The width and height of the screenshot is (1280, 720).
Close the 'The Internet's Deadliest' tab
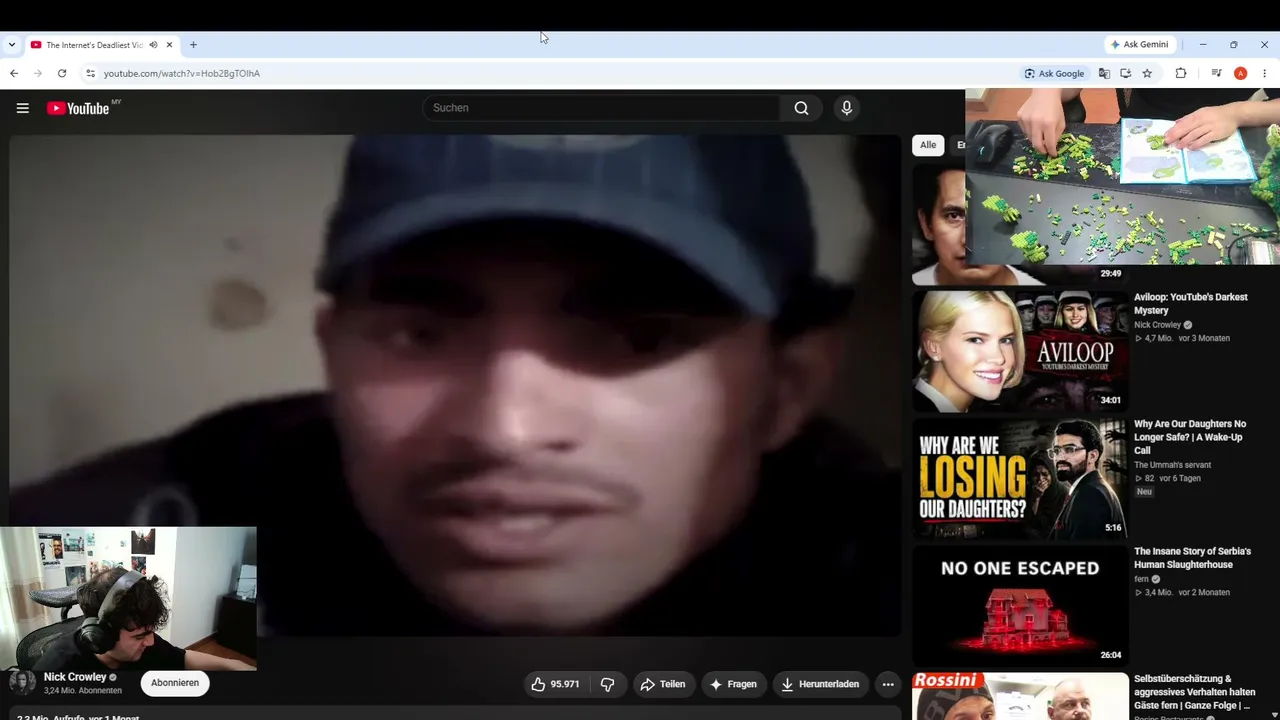[x=170, y=45]
